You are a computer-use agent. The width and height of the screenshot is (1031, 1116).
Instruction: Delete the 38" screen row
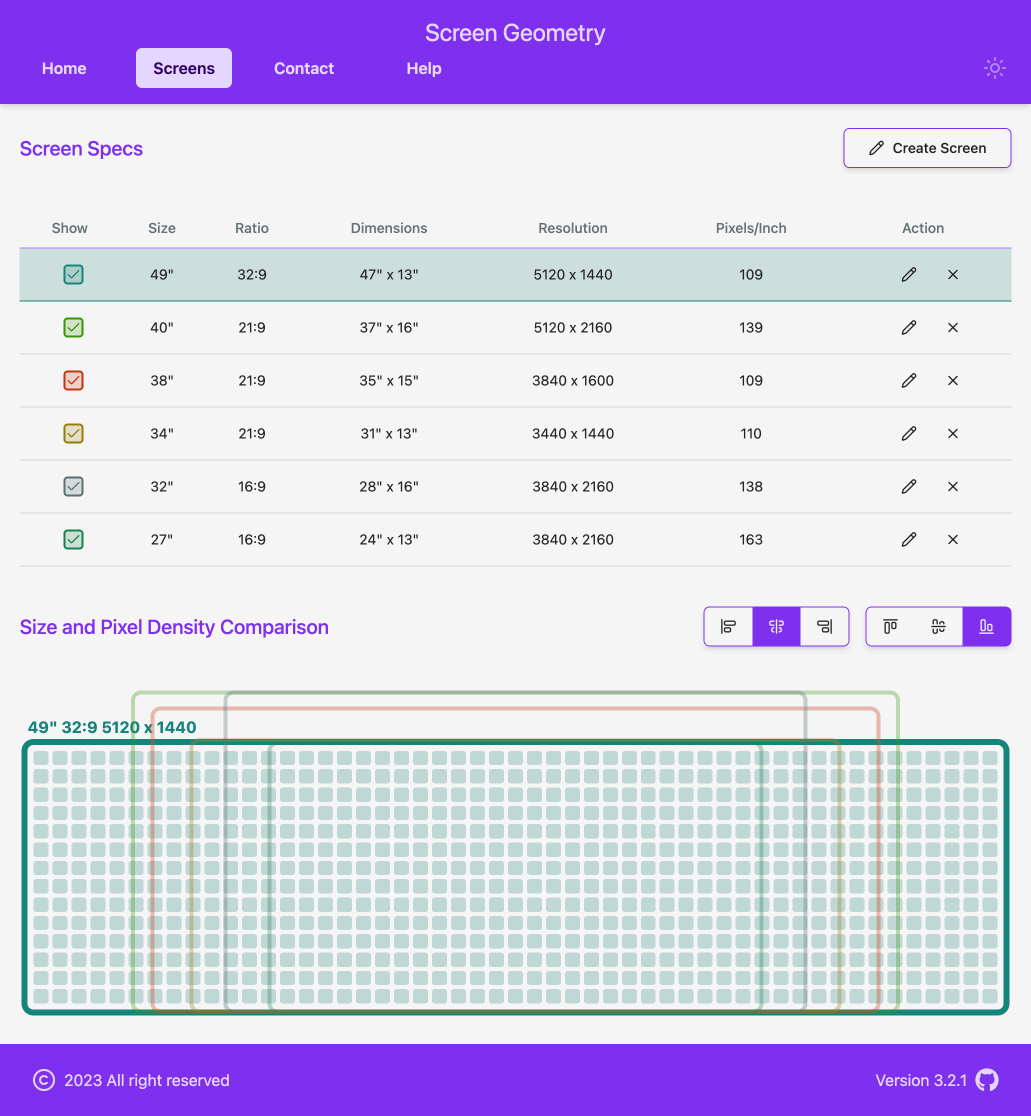[x=952, y=380]
